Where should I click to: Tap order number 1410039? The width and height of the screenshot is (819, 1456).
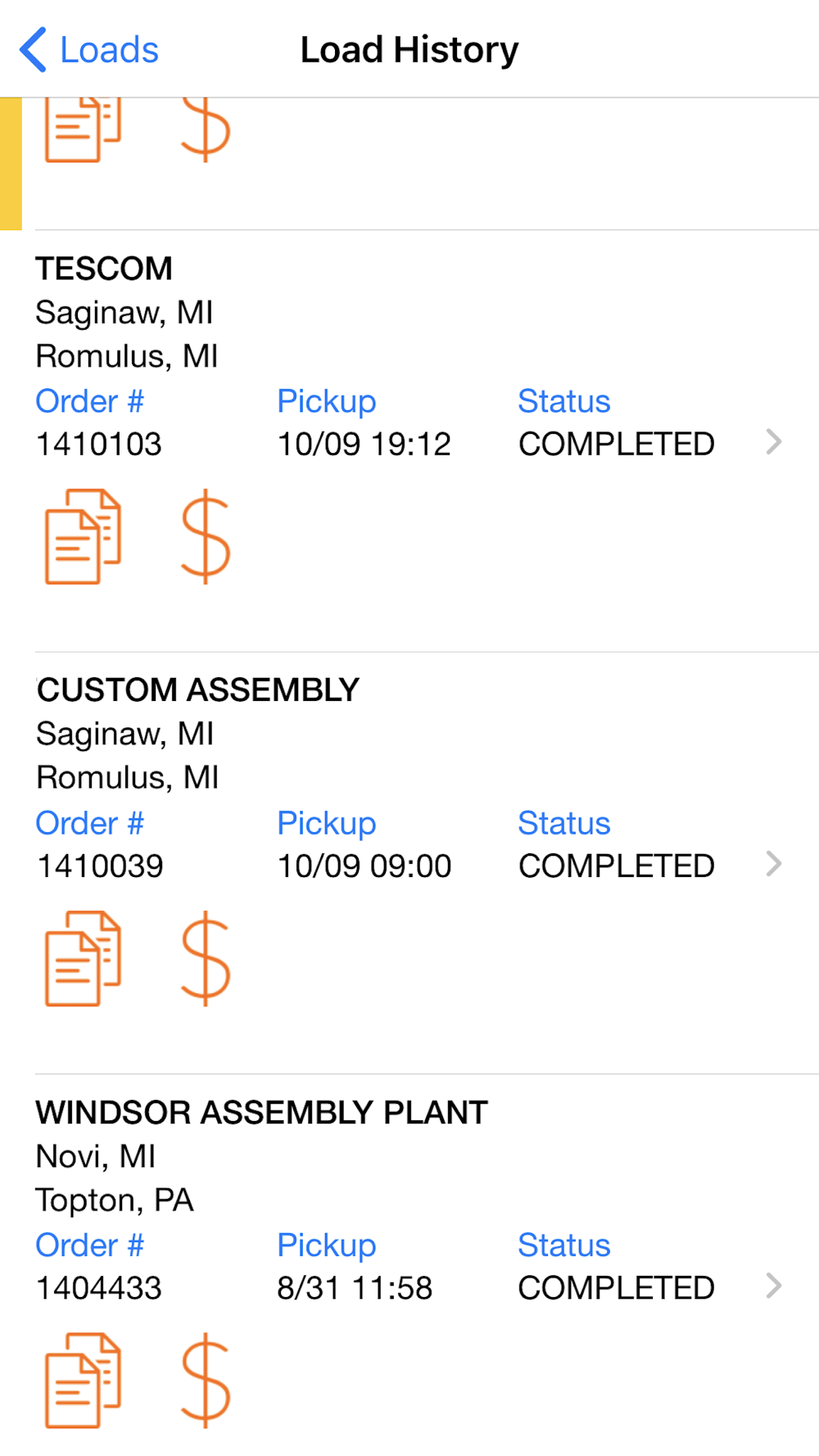(x=100, y=866)
